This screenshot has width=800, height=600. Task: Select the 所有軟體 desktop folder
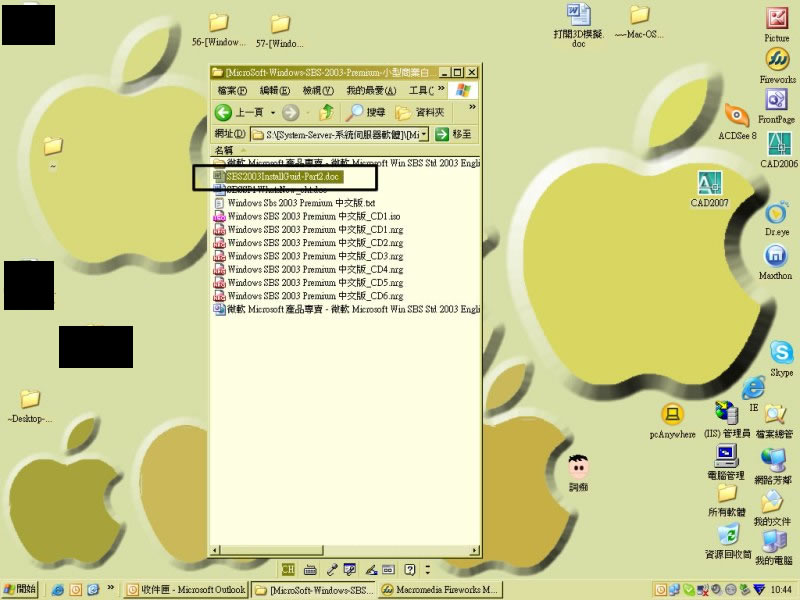pos(727,500)
